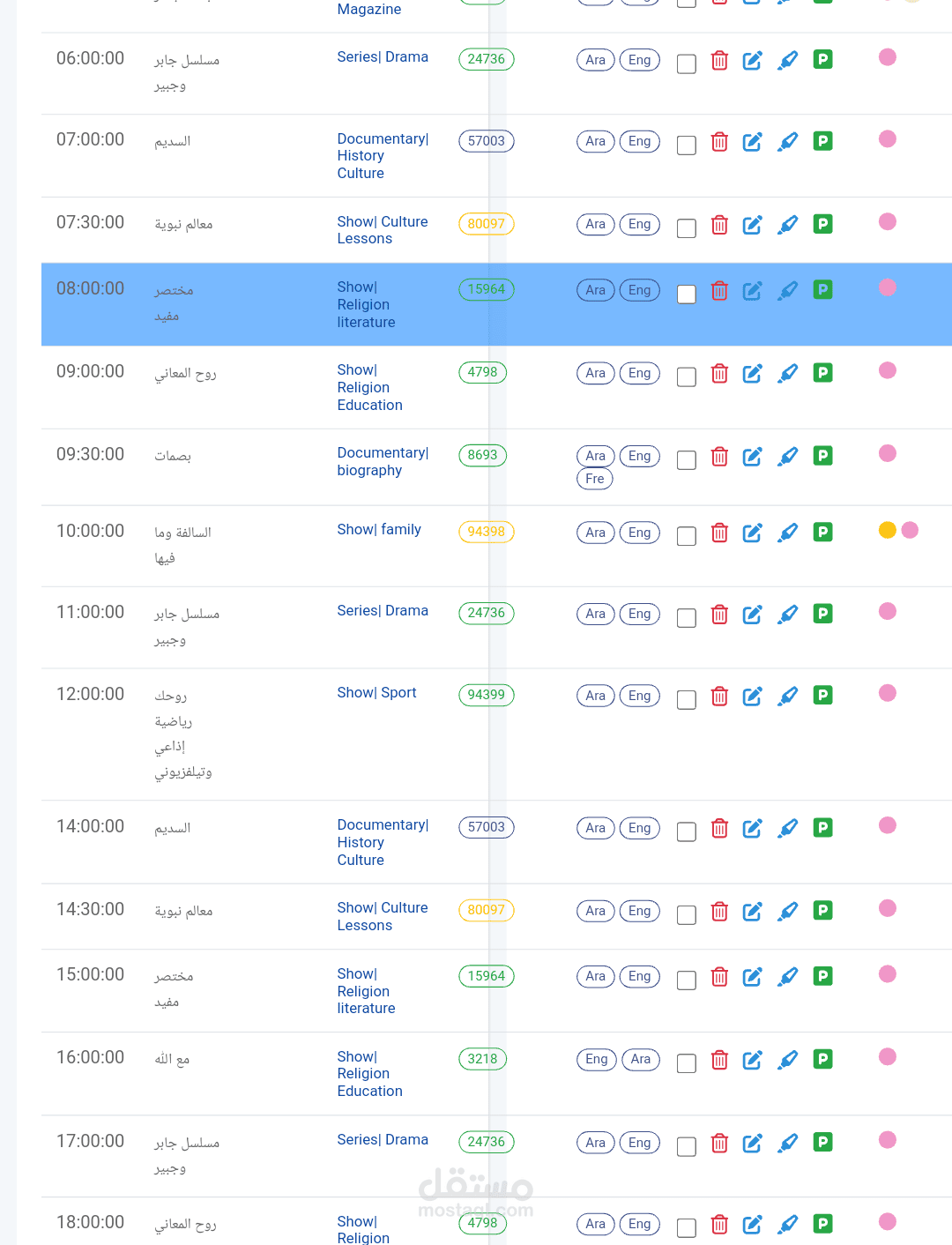Viewport: 952px width, 1245px height.
Task: Click green P icon for 16:00:00 row
Action: pos(822,1059)
